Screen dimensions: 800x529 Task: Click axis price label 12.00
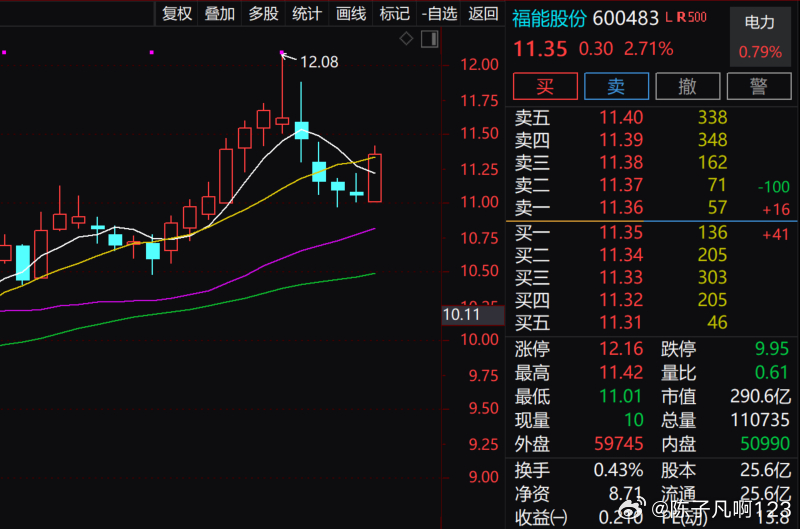coord(479,65)
